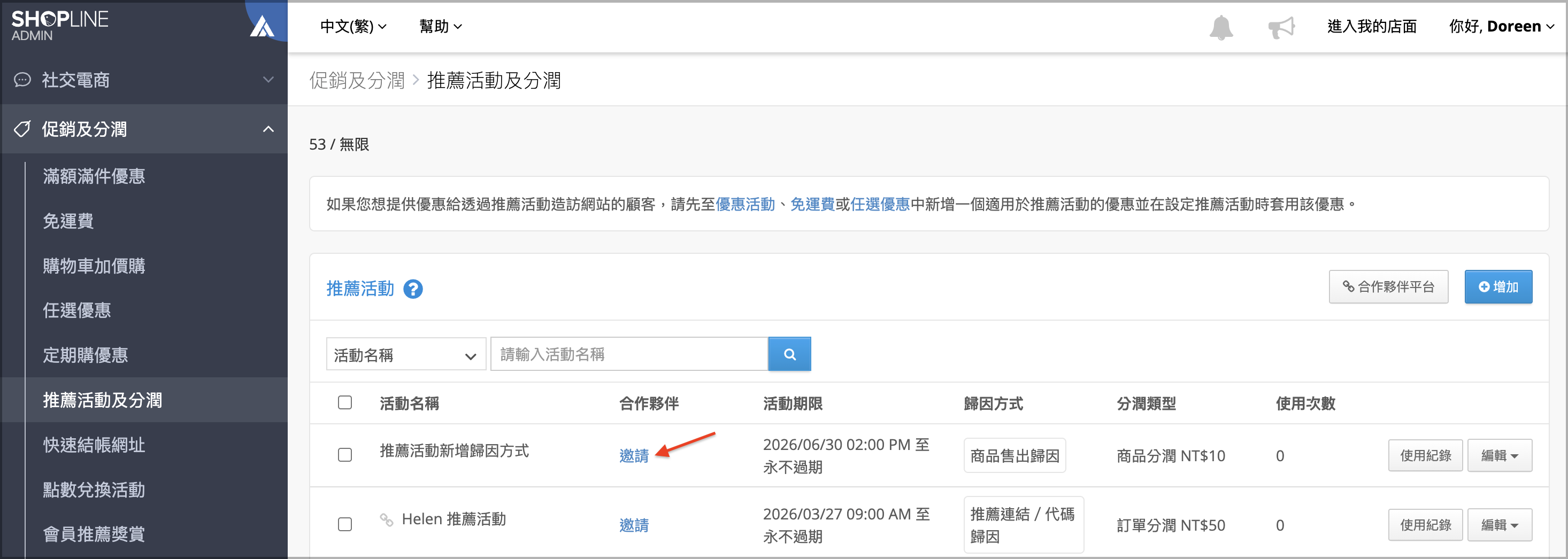This screenshot has width=1568, height=559.
Task: Open 編輯 dropdown for 推薦活動新增歸因方式
Action: [1499, 456]
